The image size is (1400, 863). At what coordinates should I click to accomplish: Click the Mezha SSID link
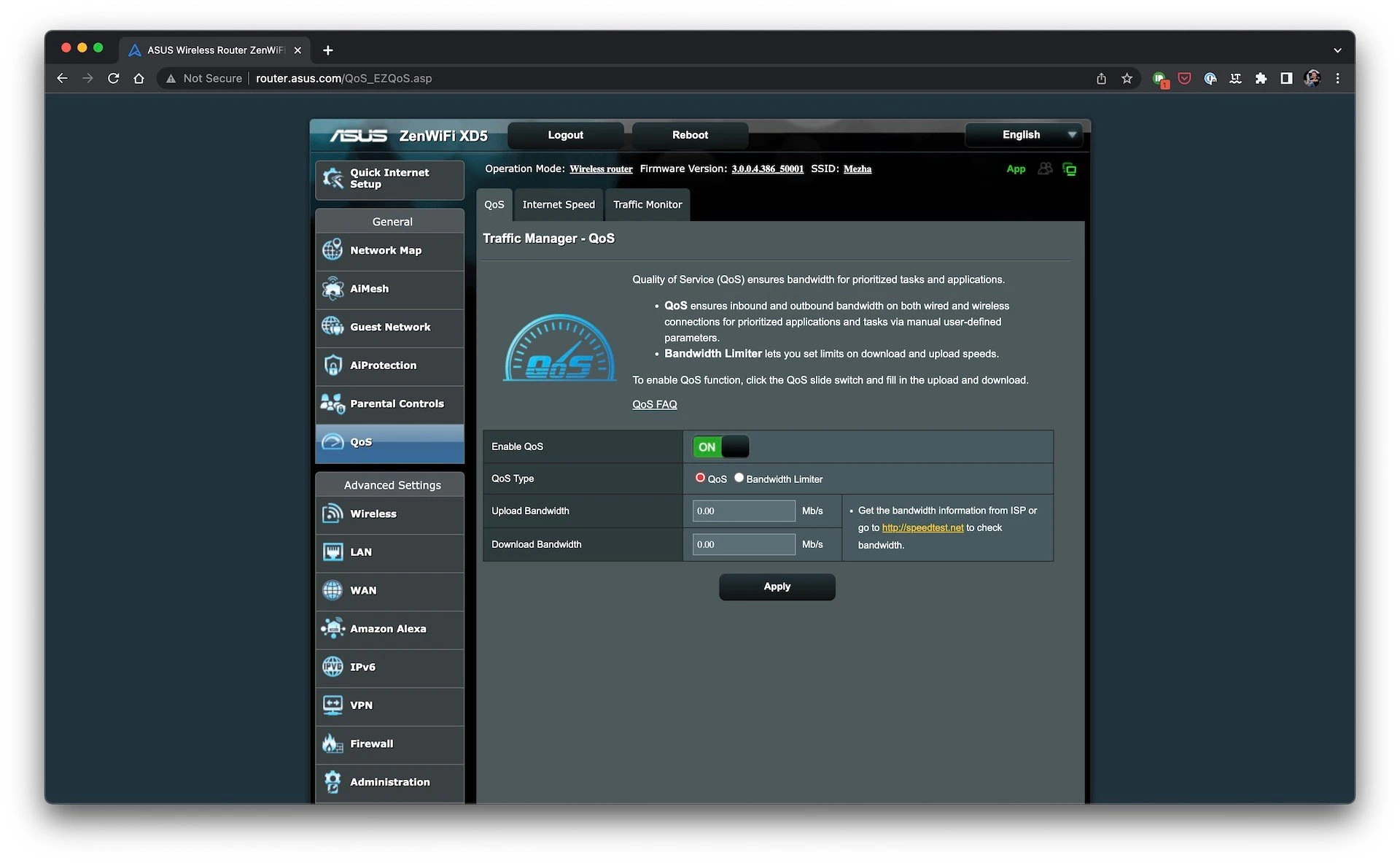pyautogui.click(x=857, y=169)
